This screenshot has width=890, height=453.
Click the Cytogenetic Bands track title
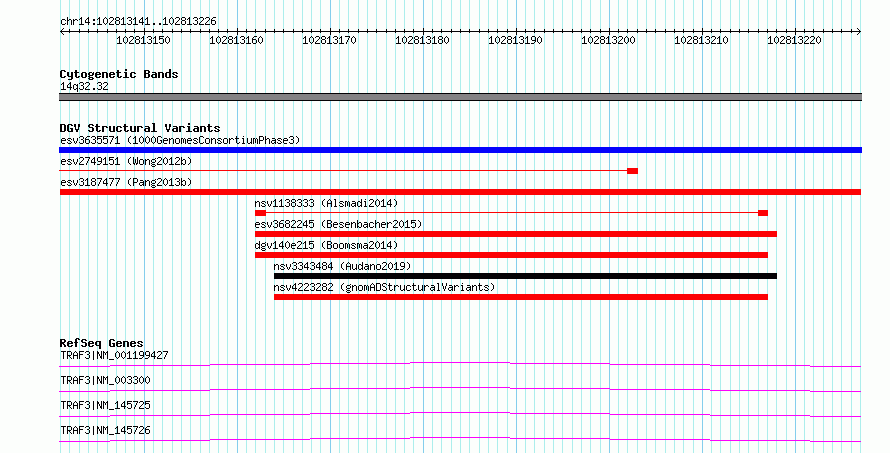(x=119, y=74)
